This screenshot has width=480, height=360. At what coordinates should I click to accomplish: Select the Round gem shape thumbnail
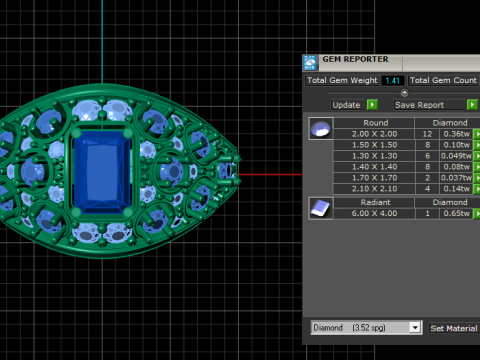coord(321,128)
